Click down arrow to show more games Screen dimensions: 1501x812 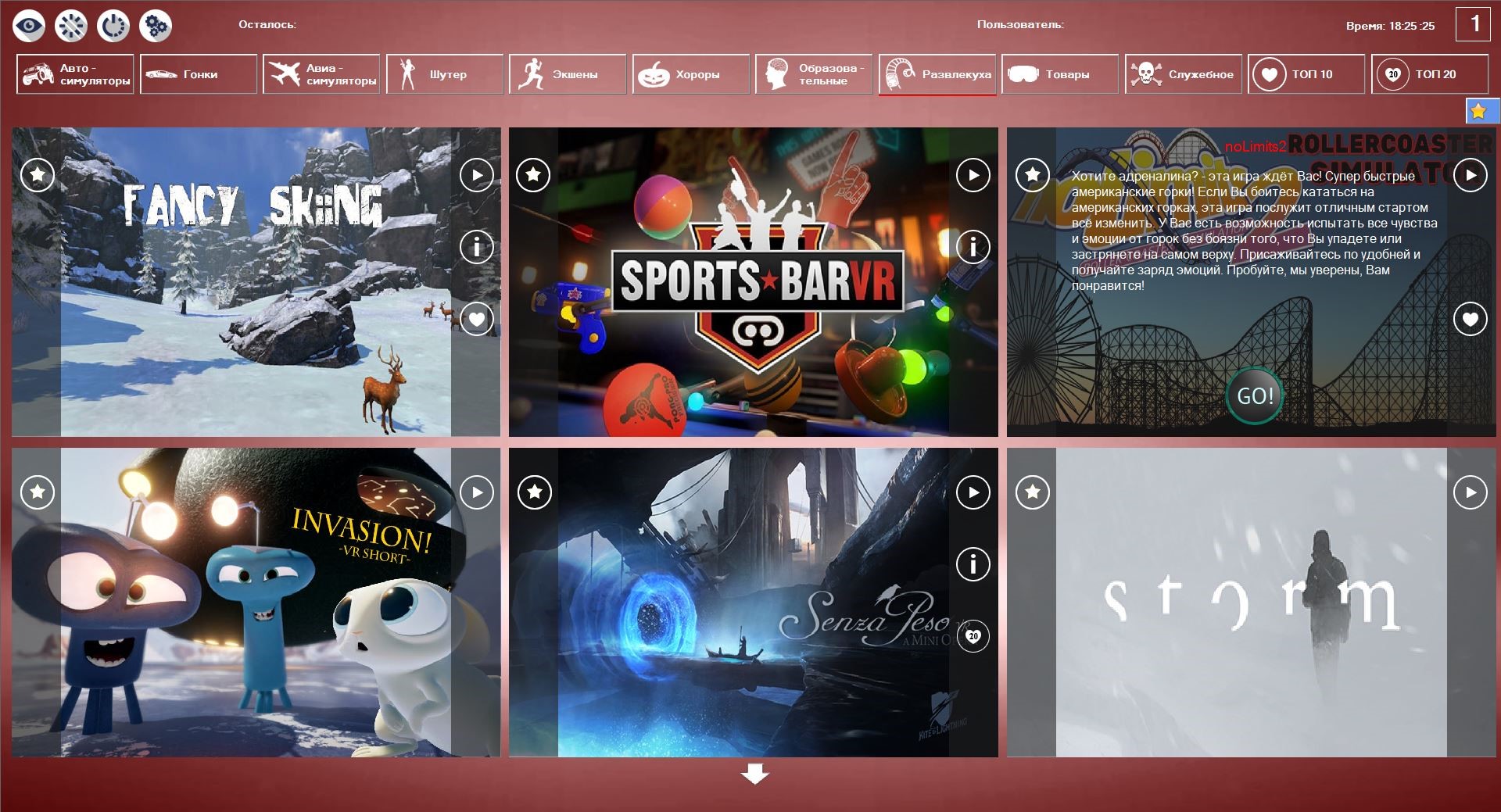coord(754,774)
